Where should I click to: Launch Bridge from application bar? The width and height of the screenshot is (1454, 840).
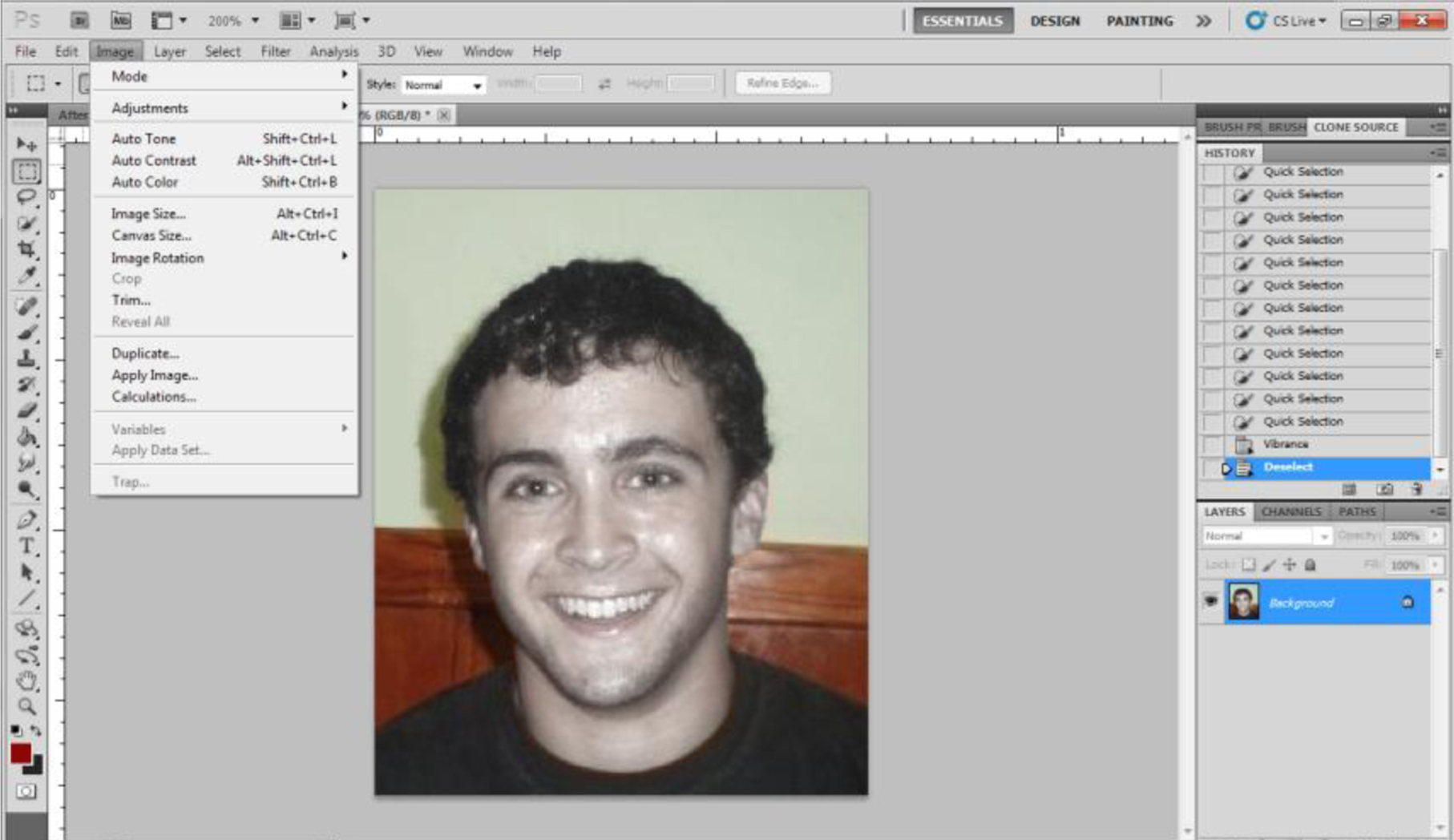coord(79,20)
